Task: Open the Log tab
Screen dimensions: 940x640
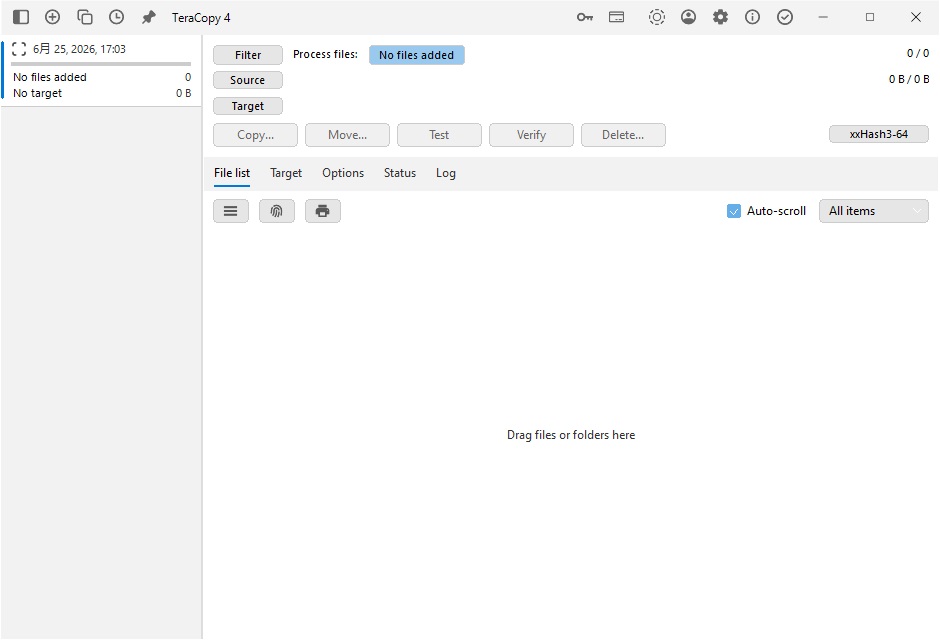Action: 445,173
